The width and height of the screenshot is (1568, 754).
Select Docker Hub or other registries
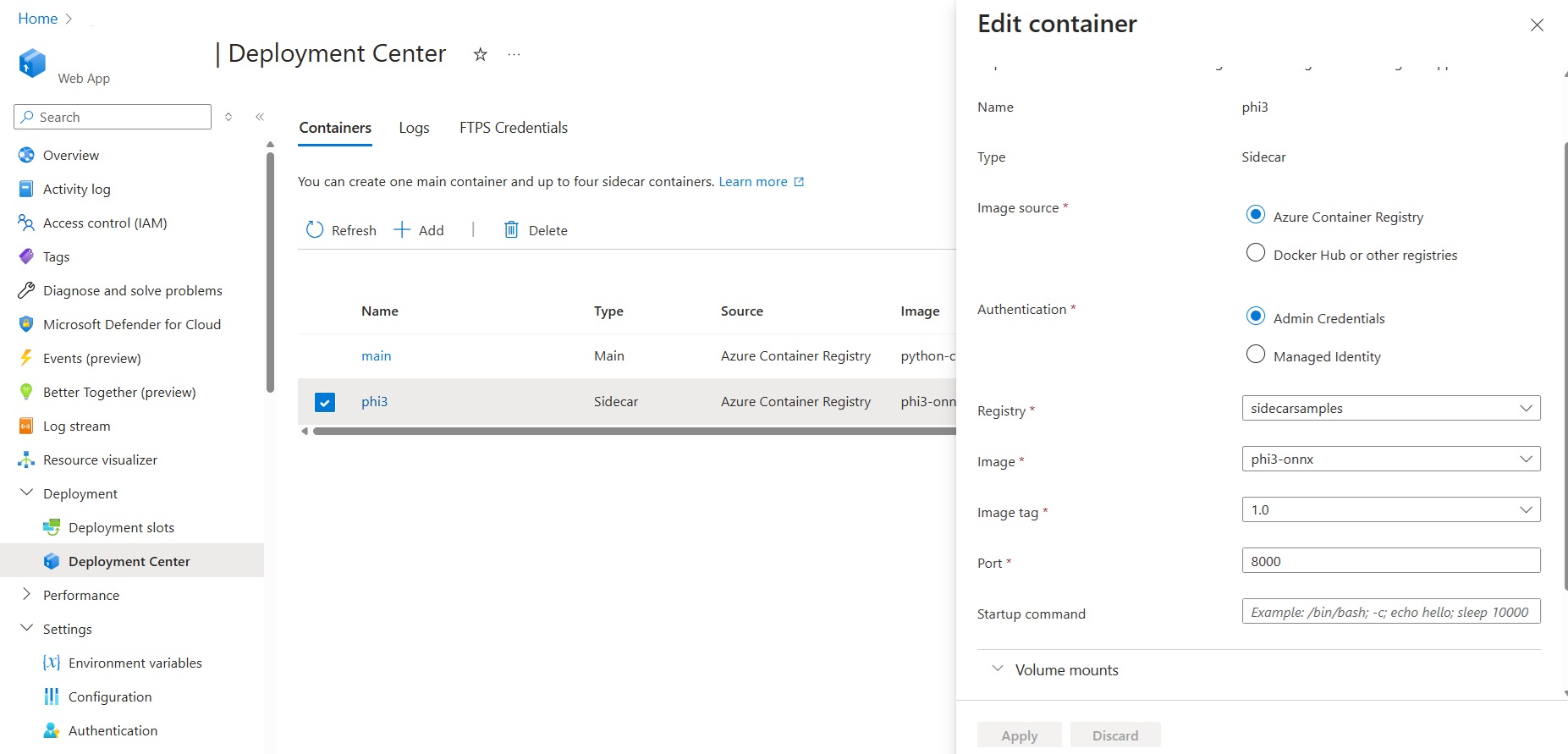[x=1256, y=253]
